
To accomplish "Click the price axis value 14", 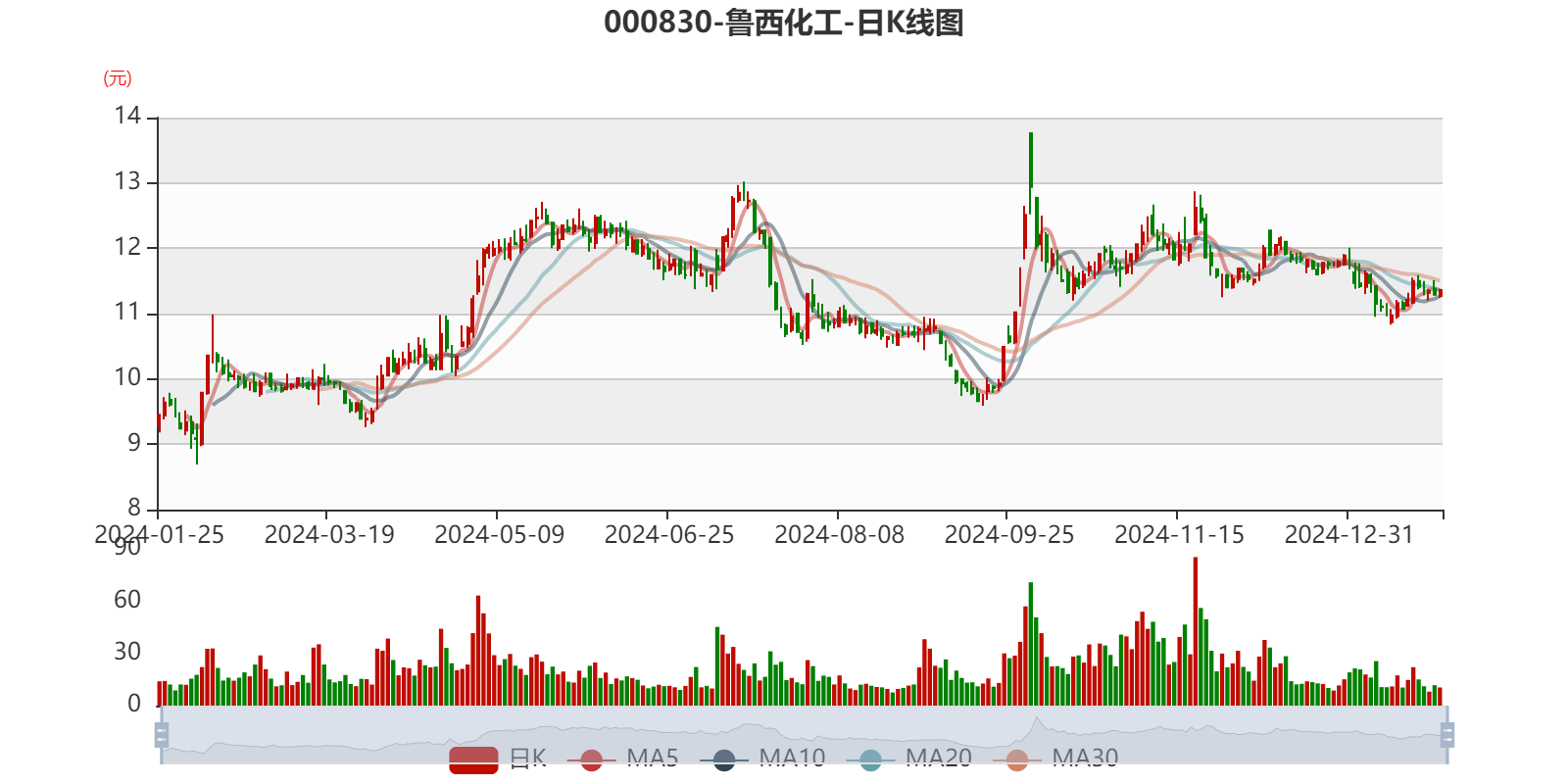I will (x=127, y=116).
